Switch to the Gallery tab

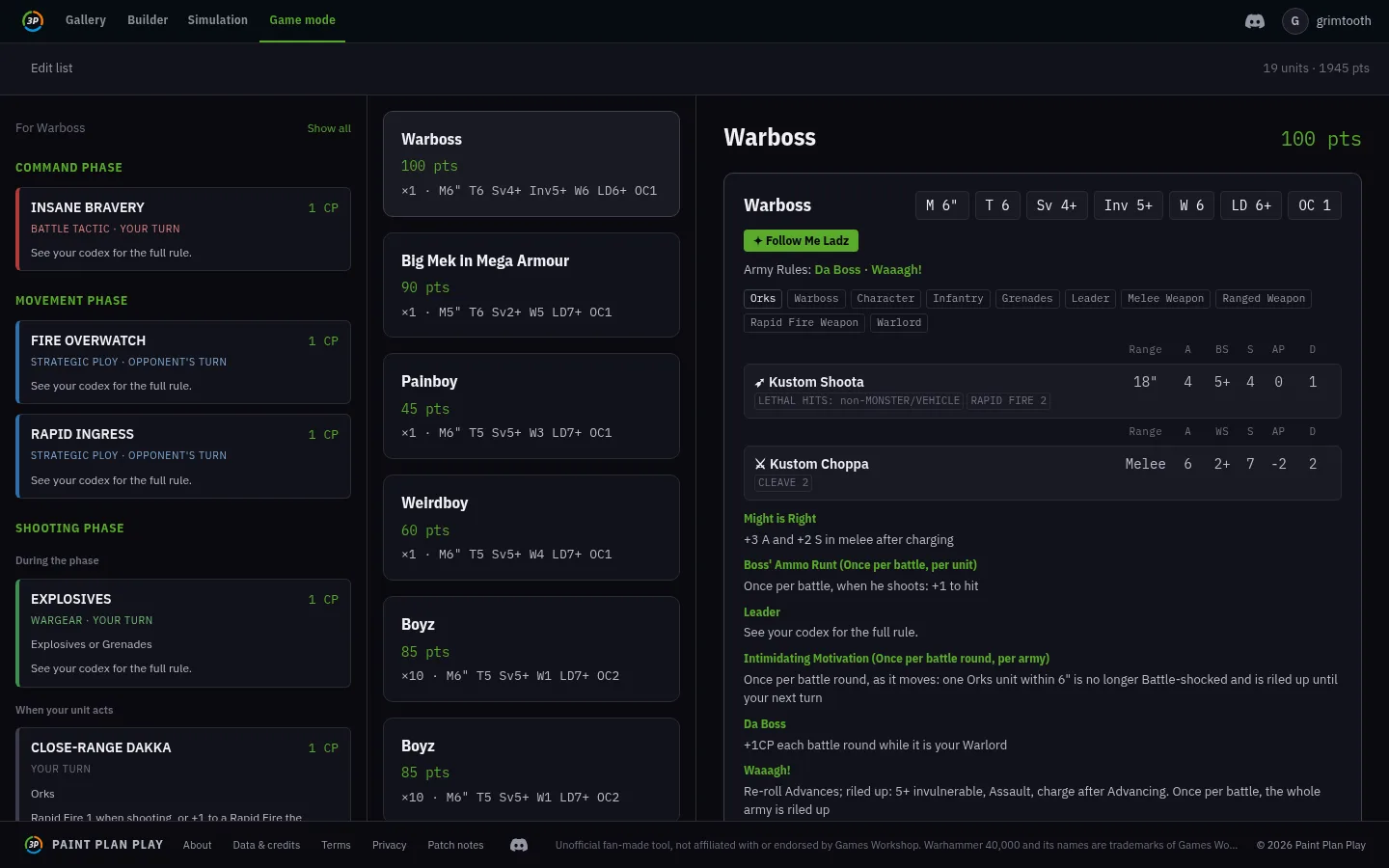pos(86,20)
